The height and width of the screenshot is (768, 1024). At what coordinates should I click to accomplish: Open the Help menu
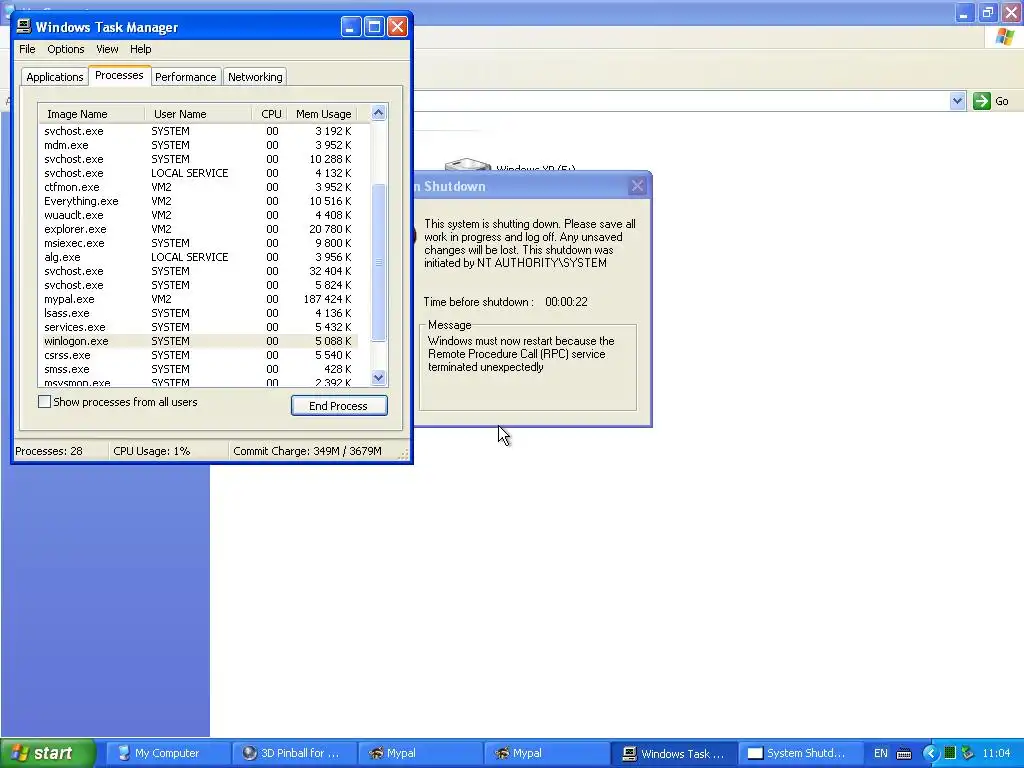pyautogui.click(x=140, y=49)
